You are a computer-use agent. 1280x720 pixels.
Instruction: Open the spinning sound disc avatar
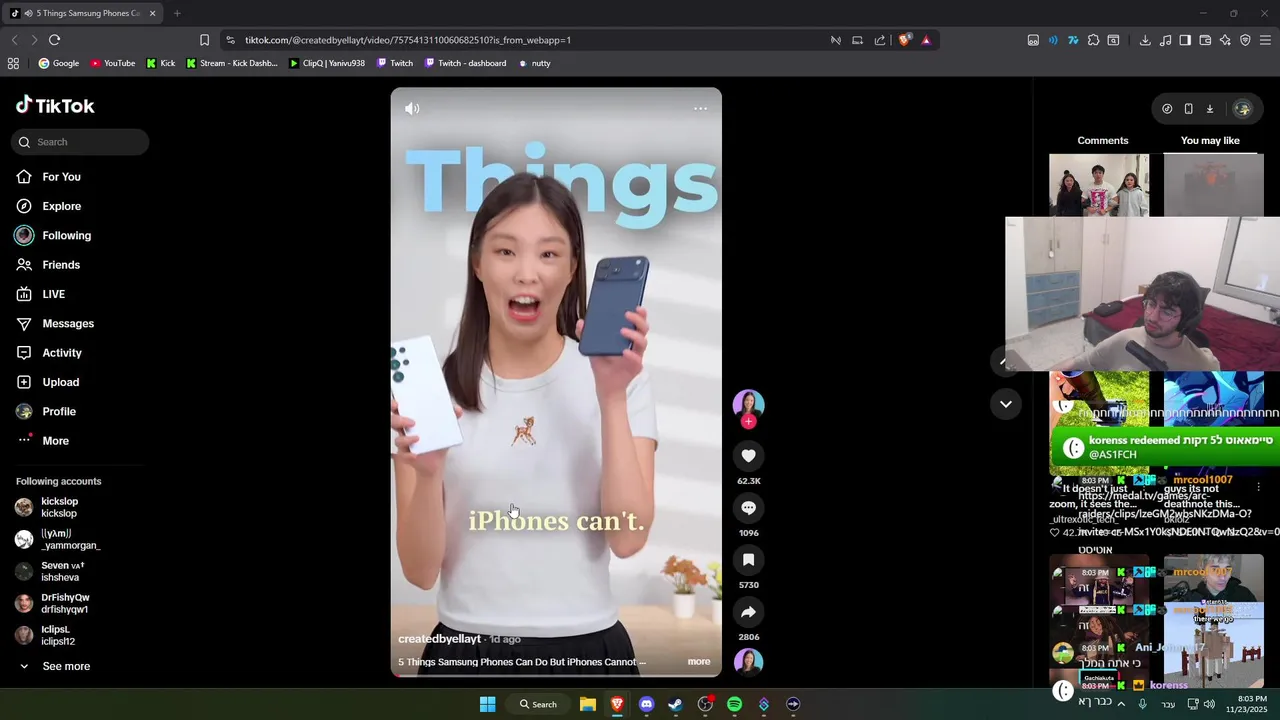tap(748, 661)
